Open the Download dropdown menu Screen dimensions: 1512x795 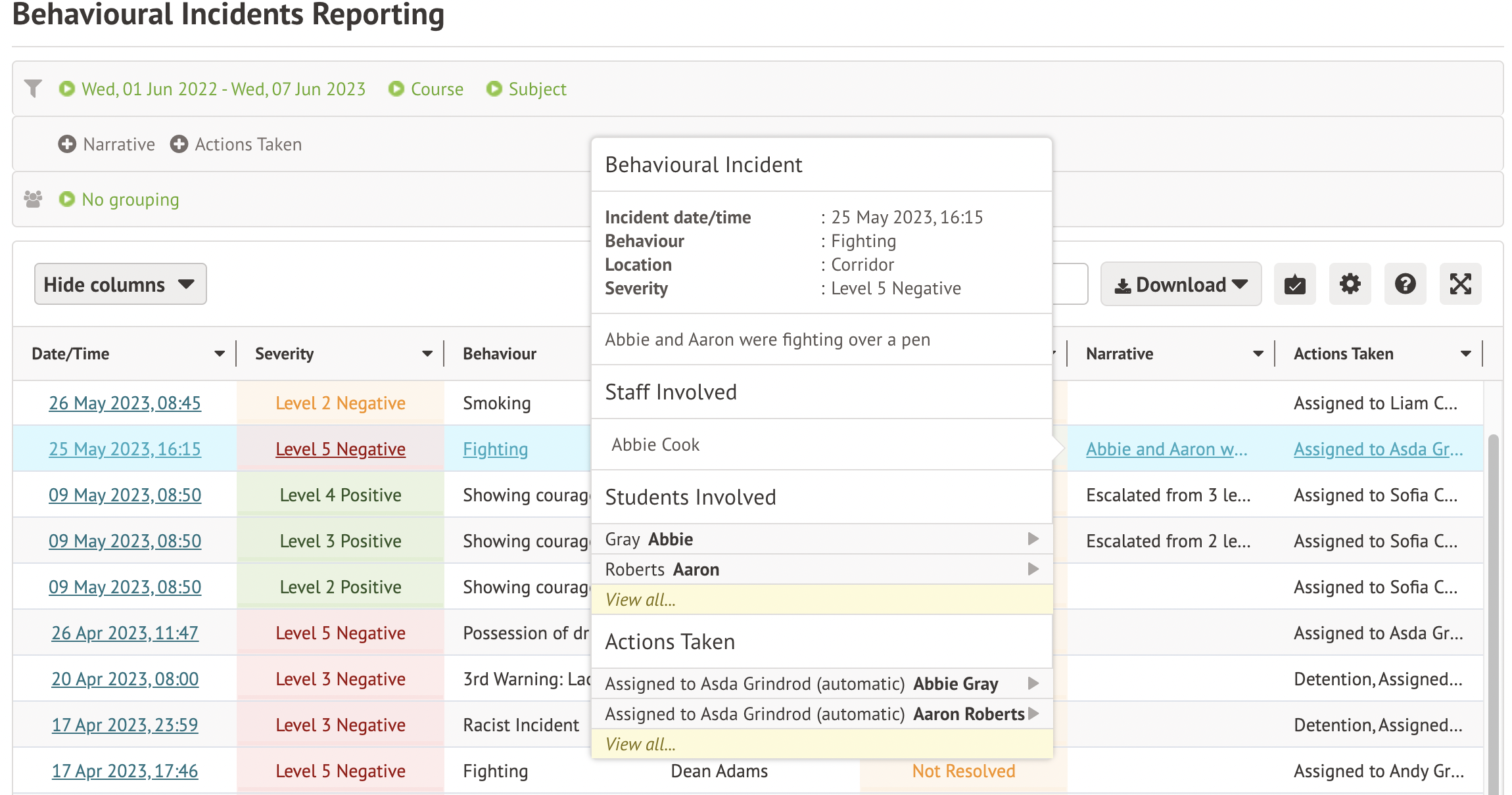coord(1181,284)
